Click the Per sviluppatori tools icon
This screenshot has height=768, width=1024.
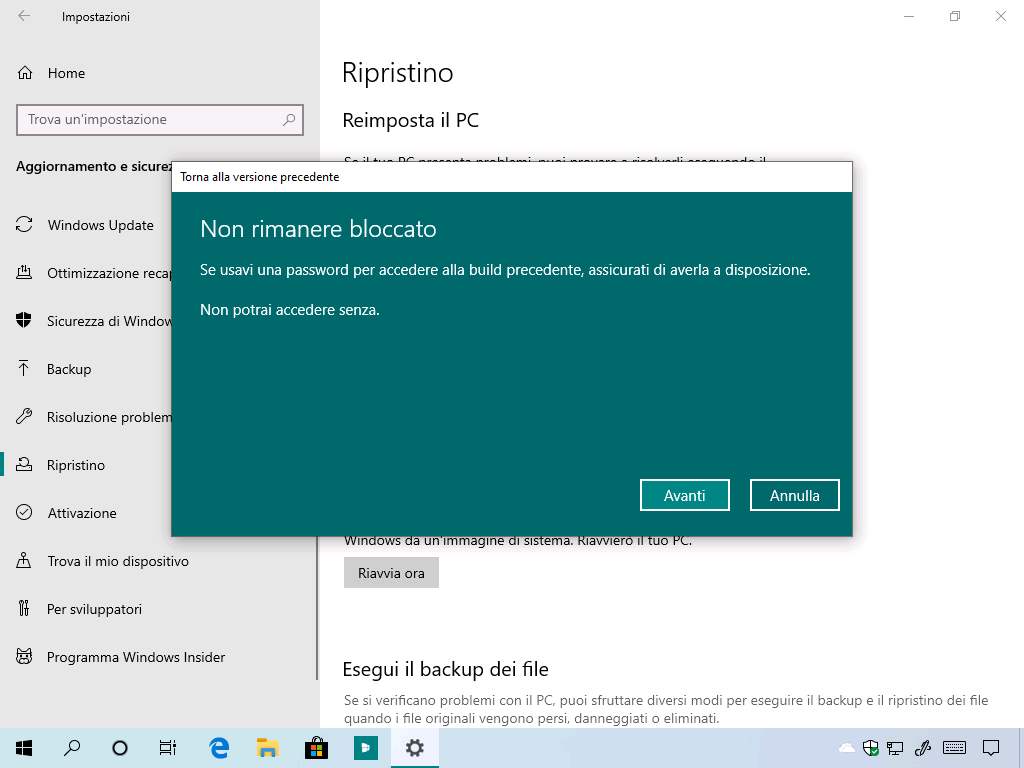click(24, 608)
